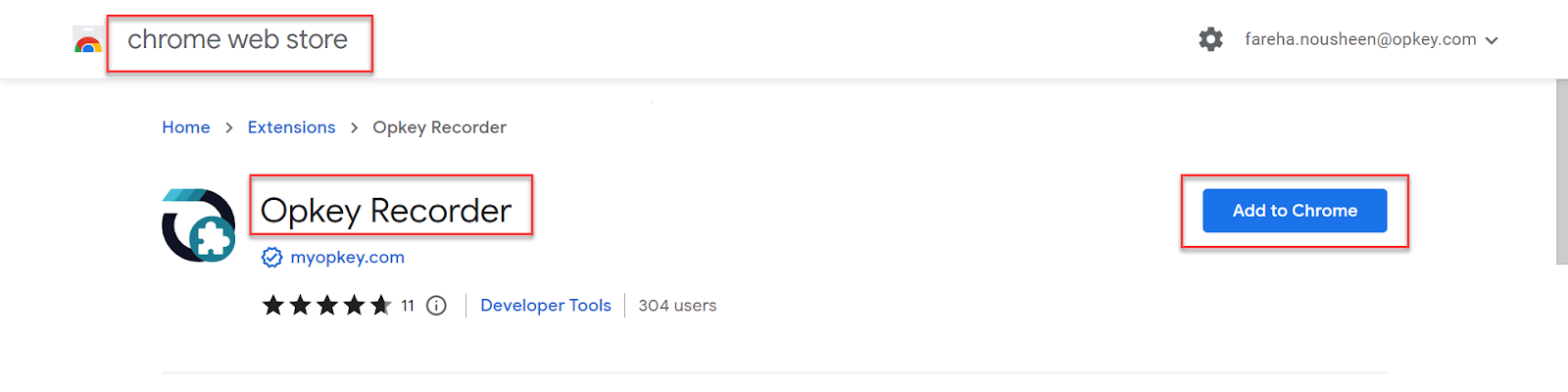This screenshot has width=1568, height=392.
Task: Click the third rating star
Action: [327, 306]
